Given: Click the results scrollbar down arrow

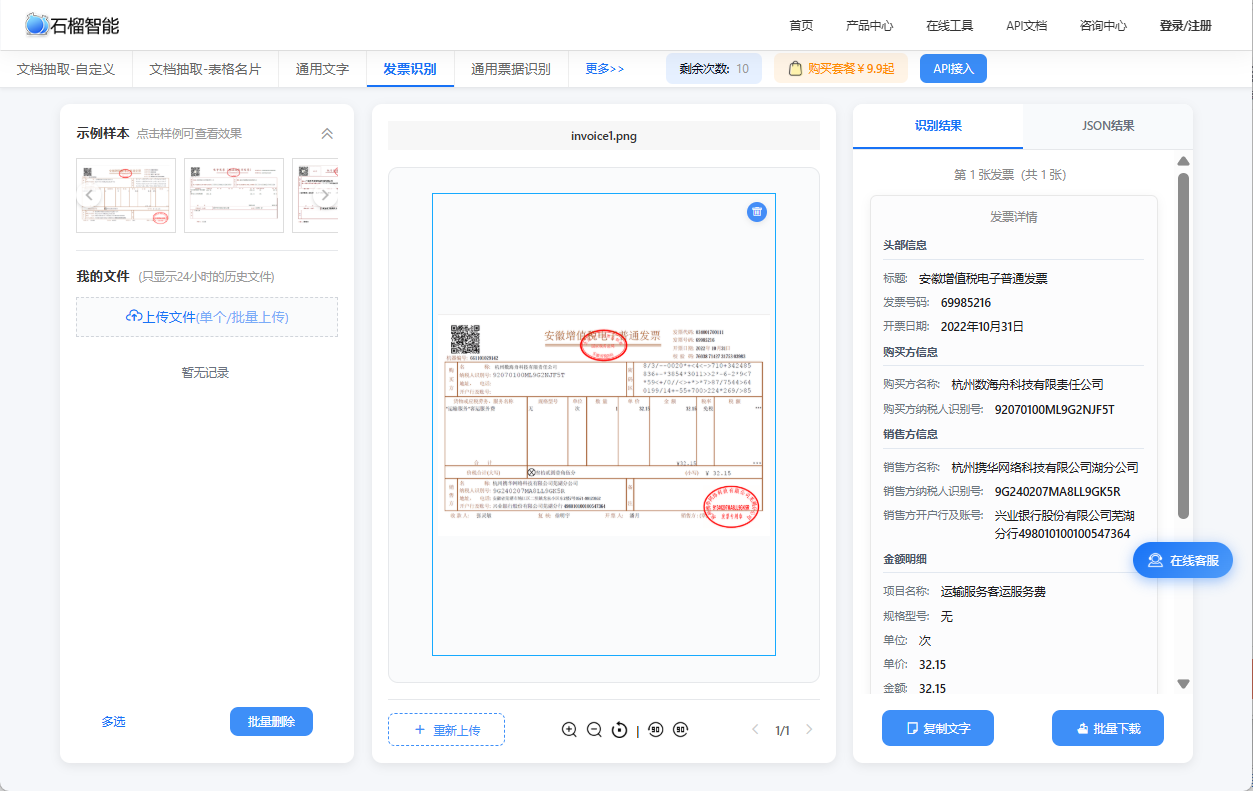Looking at the screenshot, I should 1183,684.
